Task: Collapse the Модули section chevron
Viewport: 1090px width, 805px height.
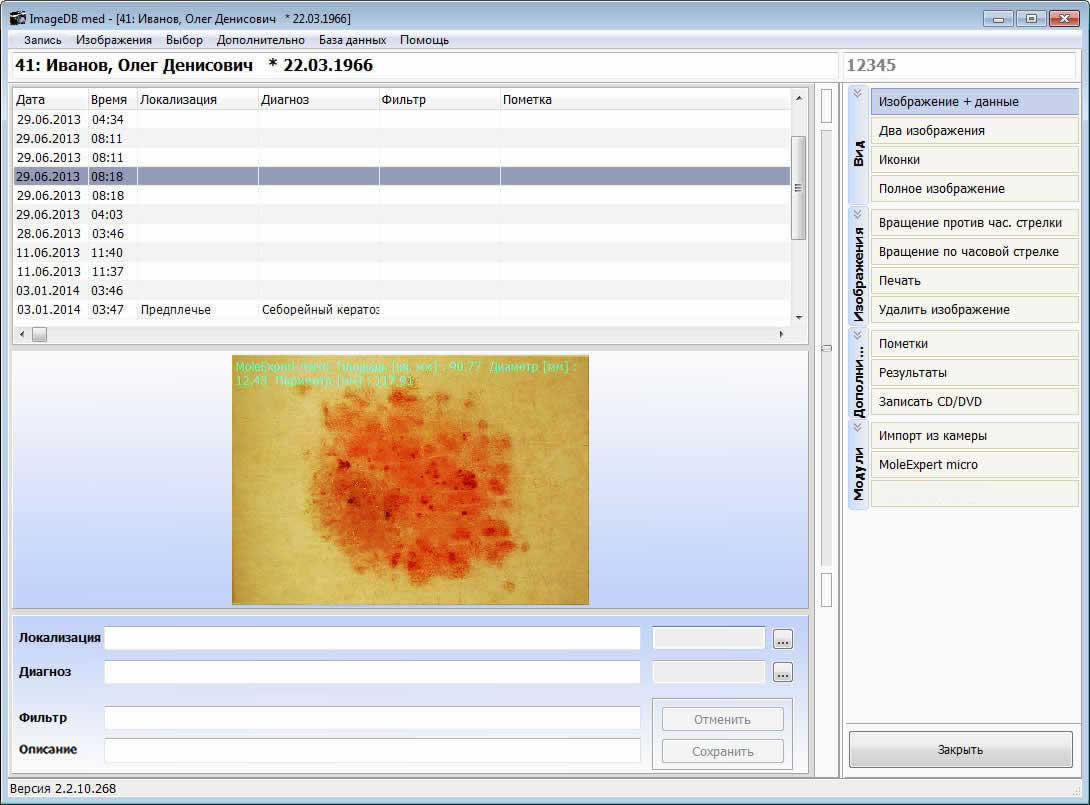Action: [857, 427]
